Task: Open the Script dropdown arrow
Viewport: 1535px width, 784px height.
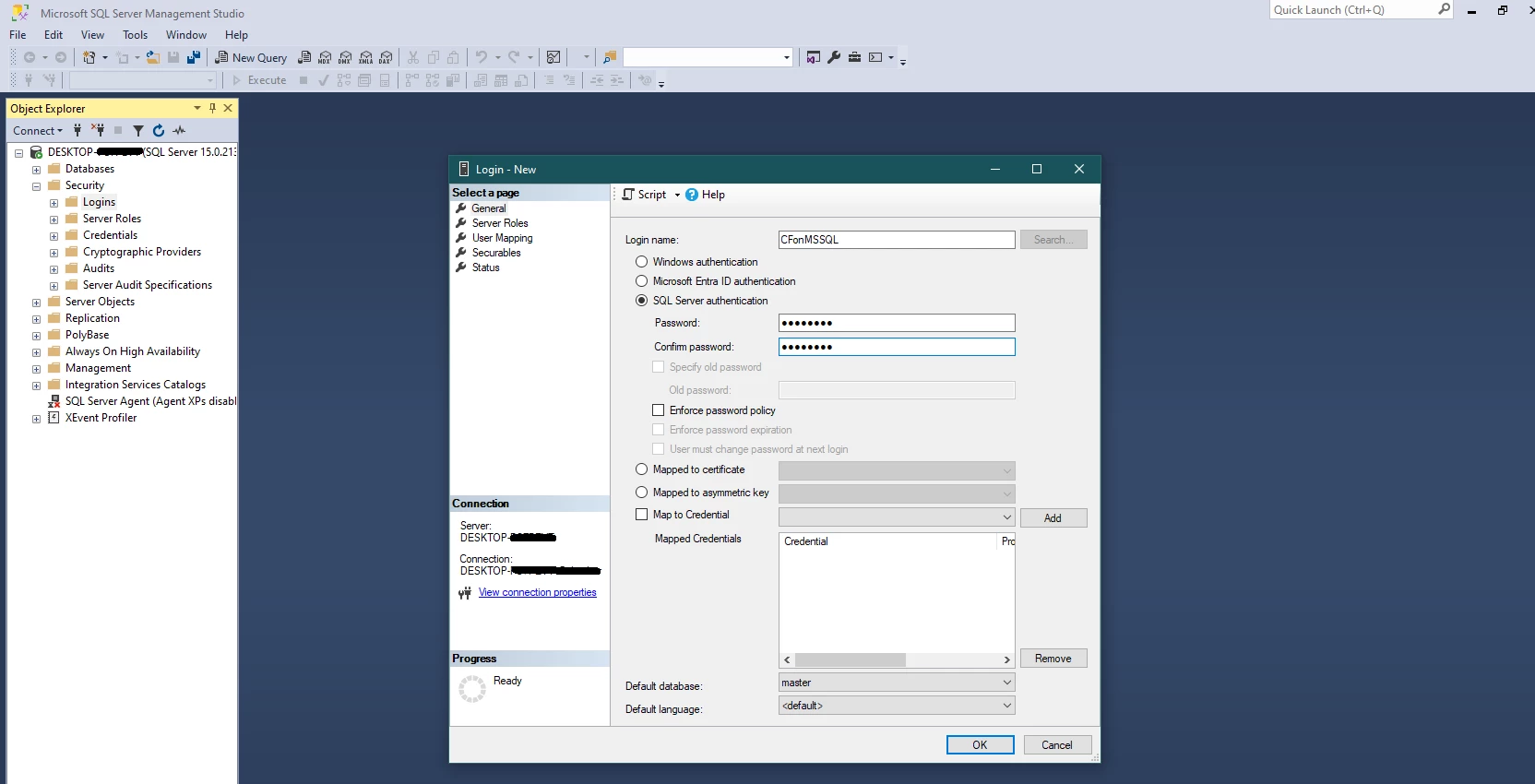Action: (x=677, y=195)
